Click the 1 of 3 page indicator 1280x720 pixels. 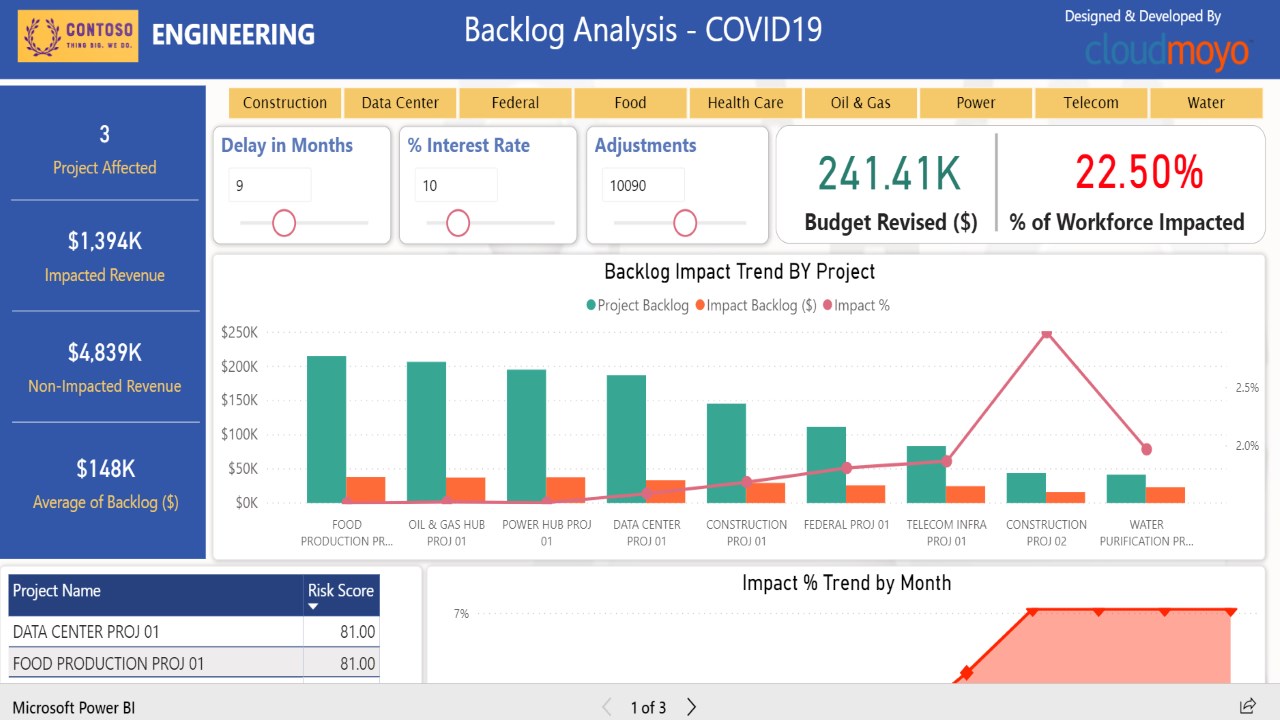[648, 707]
